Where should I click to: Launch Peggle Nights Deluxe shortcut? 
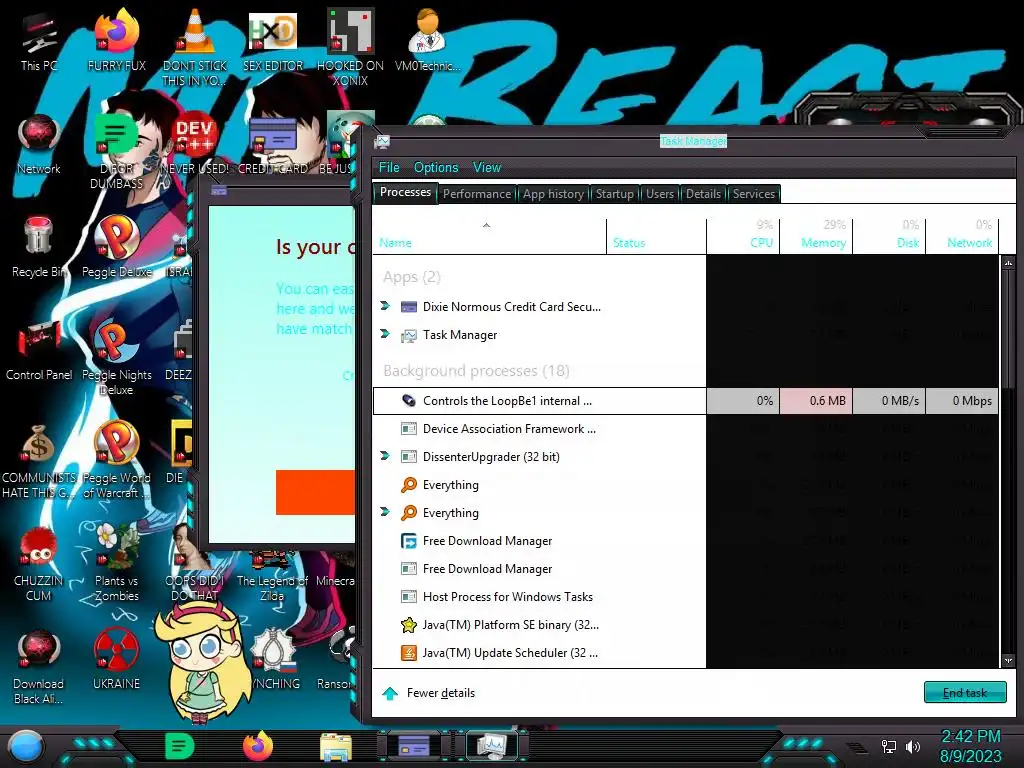tap(116, 358)
